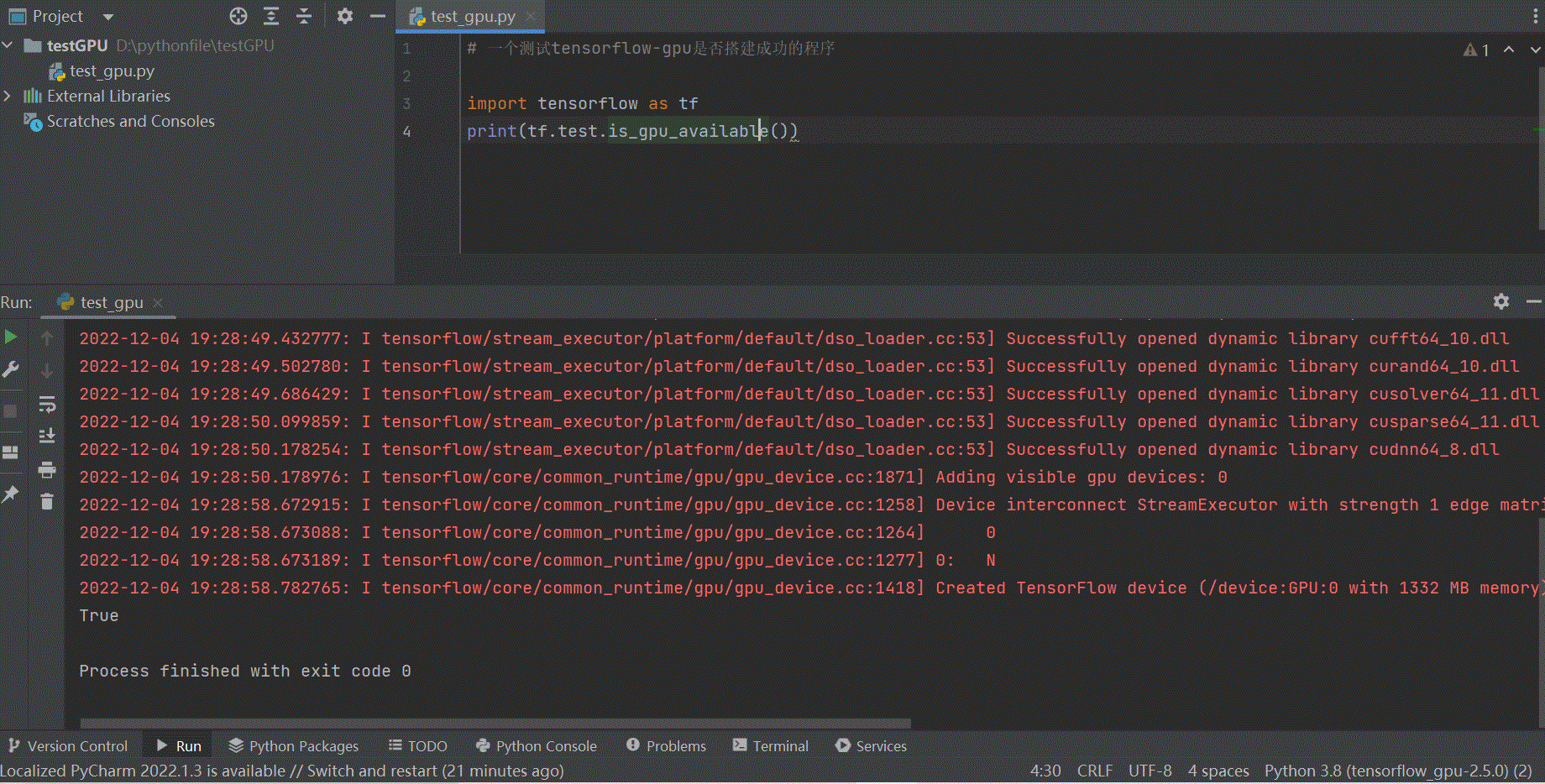
Task: Select test_gpu.py in project tree
Action: coord(101,71)
